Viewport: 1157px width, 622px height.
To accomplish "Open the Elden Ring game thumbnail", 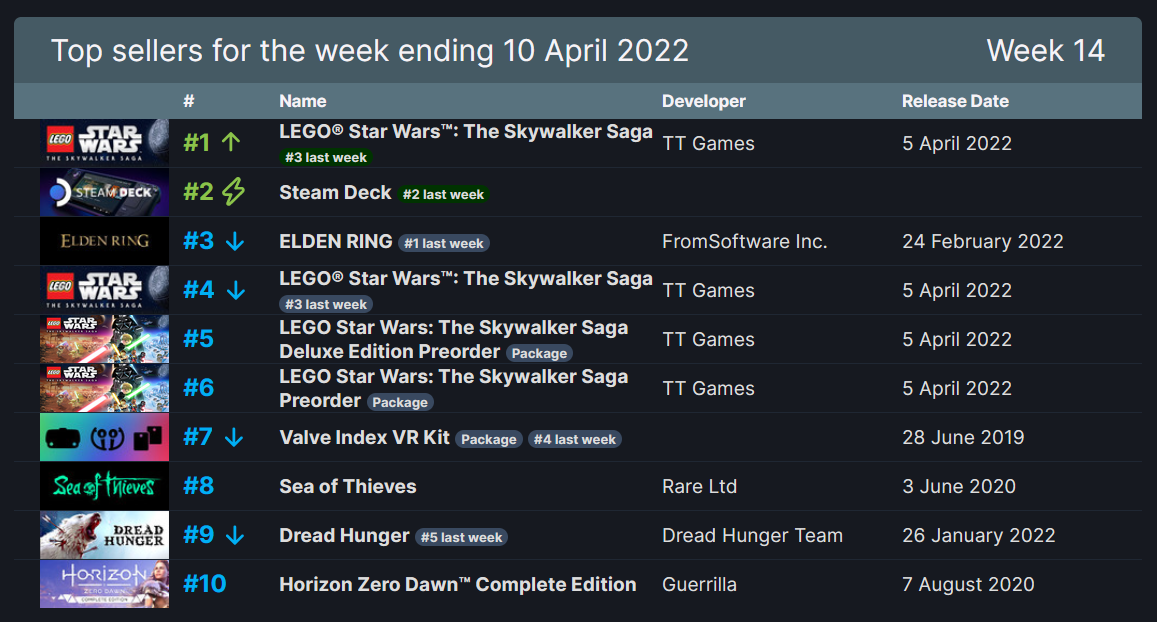I will coord(104,241).
